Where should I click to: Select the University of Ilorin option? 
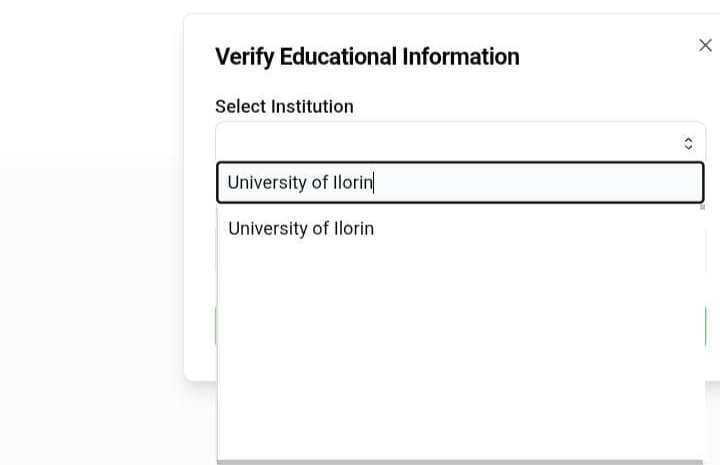[460, 229]
